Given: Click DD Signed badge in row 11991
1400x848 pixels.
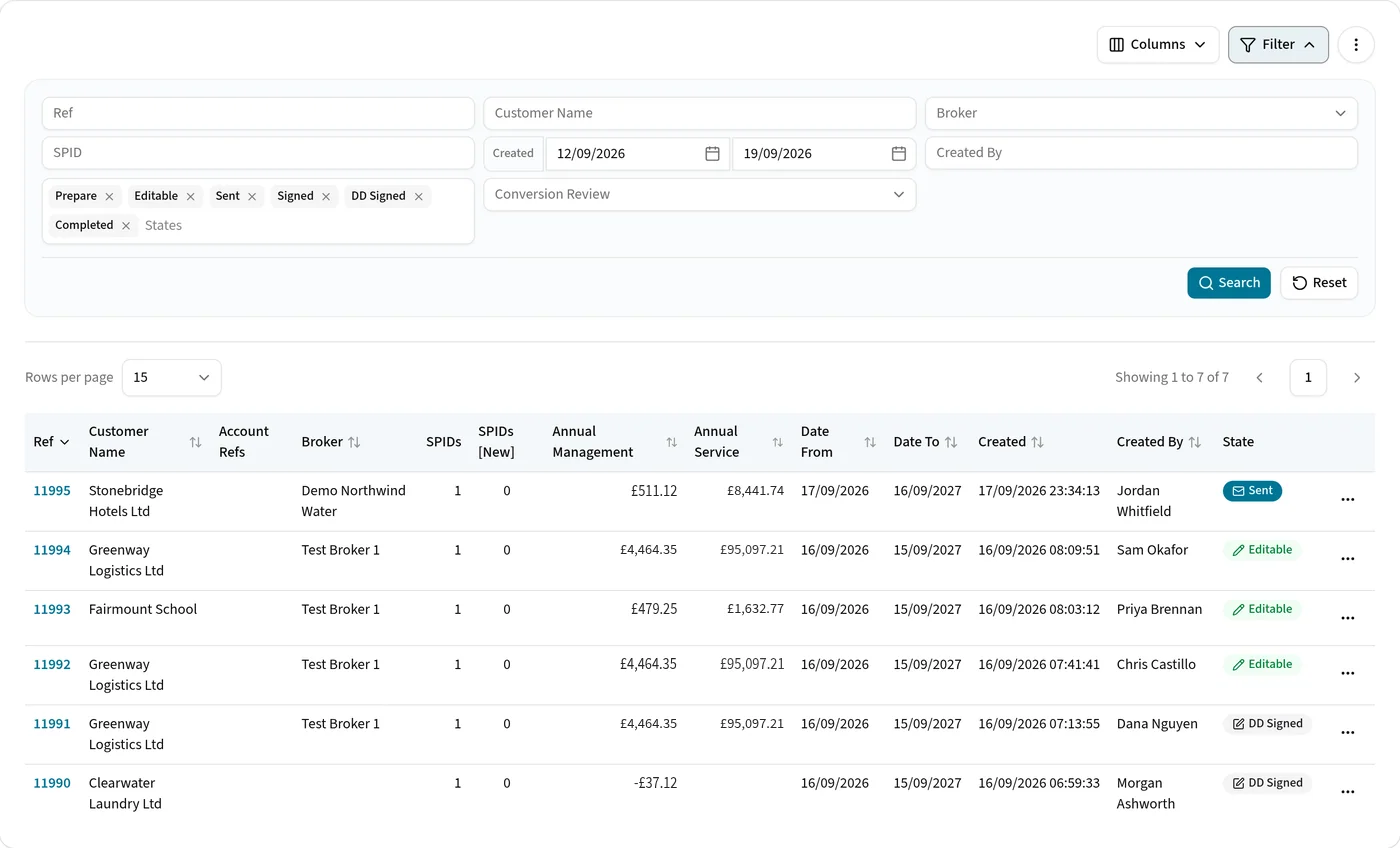Looking at the screenshot, I should (1267, 724).
